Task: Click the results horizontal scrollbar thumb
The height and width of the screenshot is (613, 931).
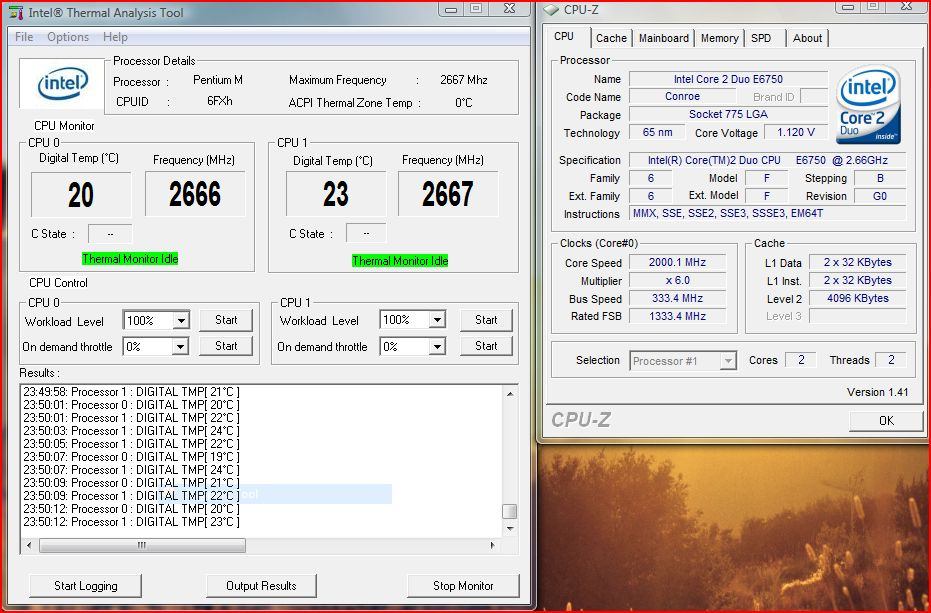Action: tap(142, 545)
